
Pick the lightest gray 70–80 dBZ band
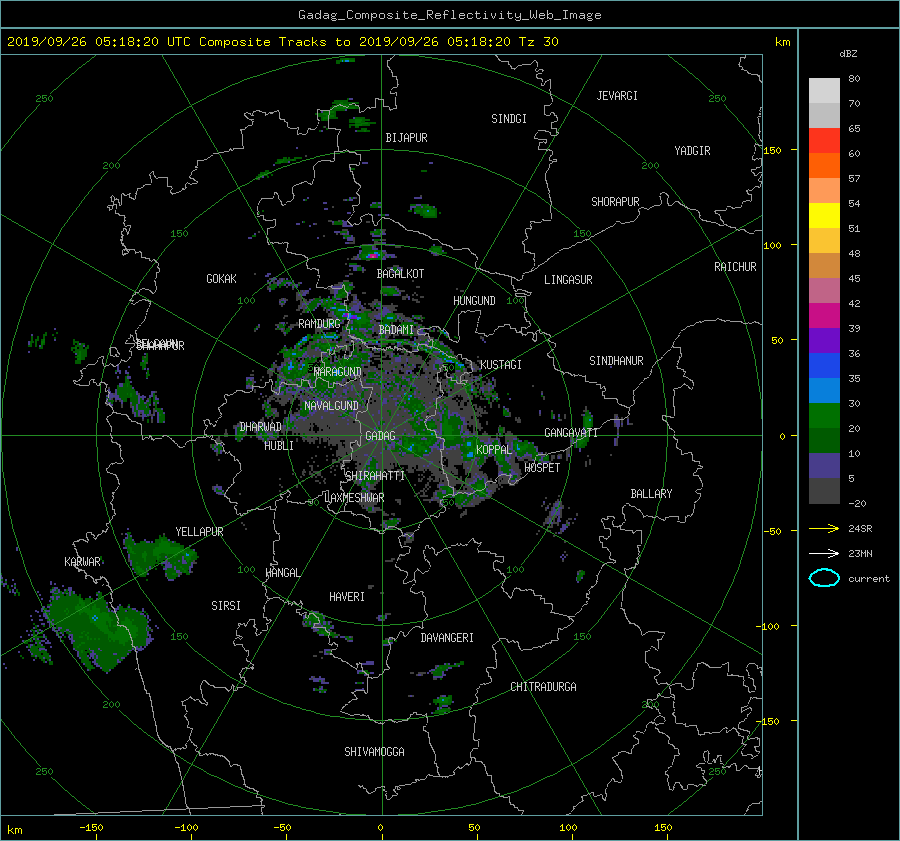click(824, 91)
